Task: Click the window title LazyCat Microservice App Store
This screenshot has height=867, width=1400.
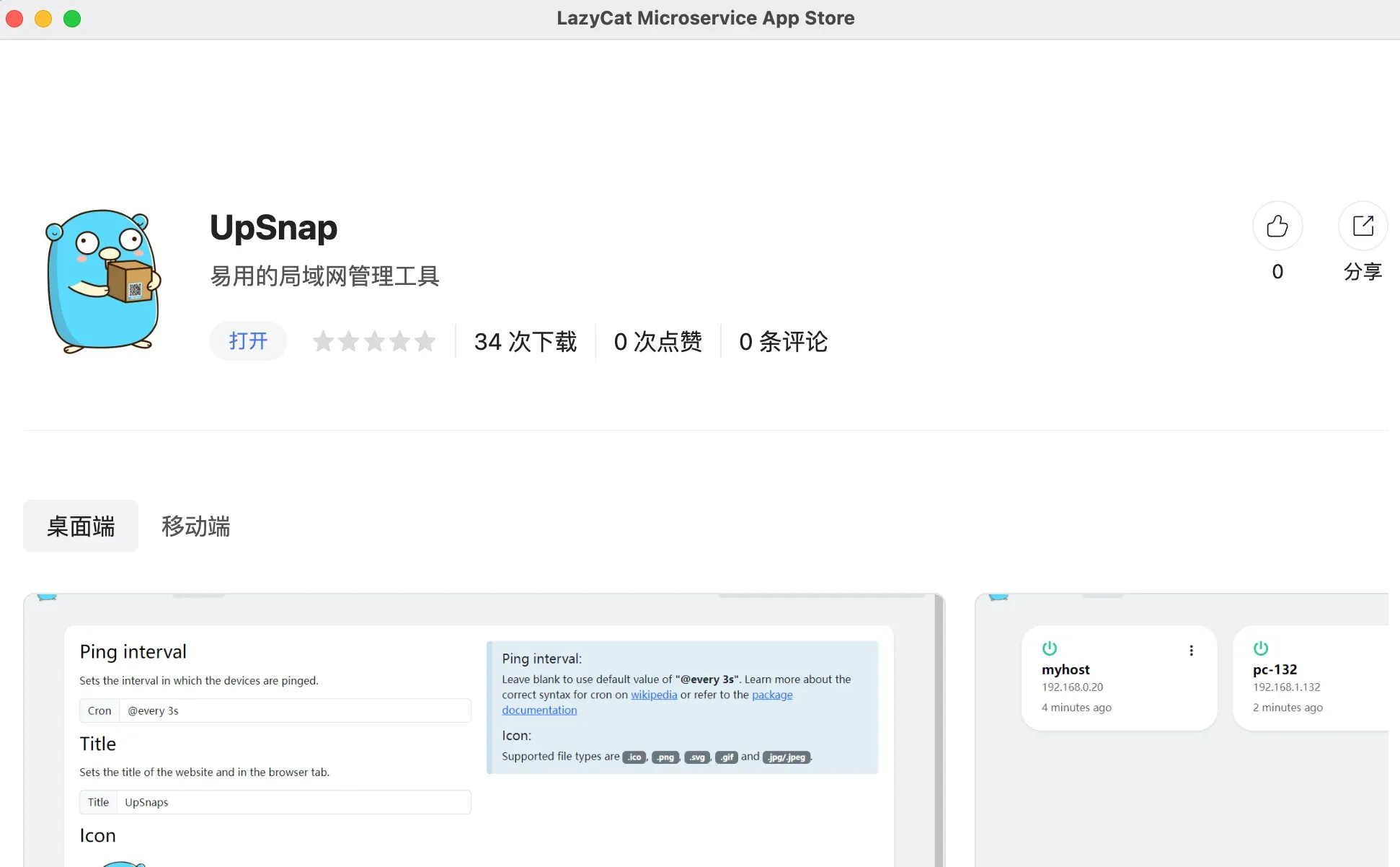Action: coord(705,18)
